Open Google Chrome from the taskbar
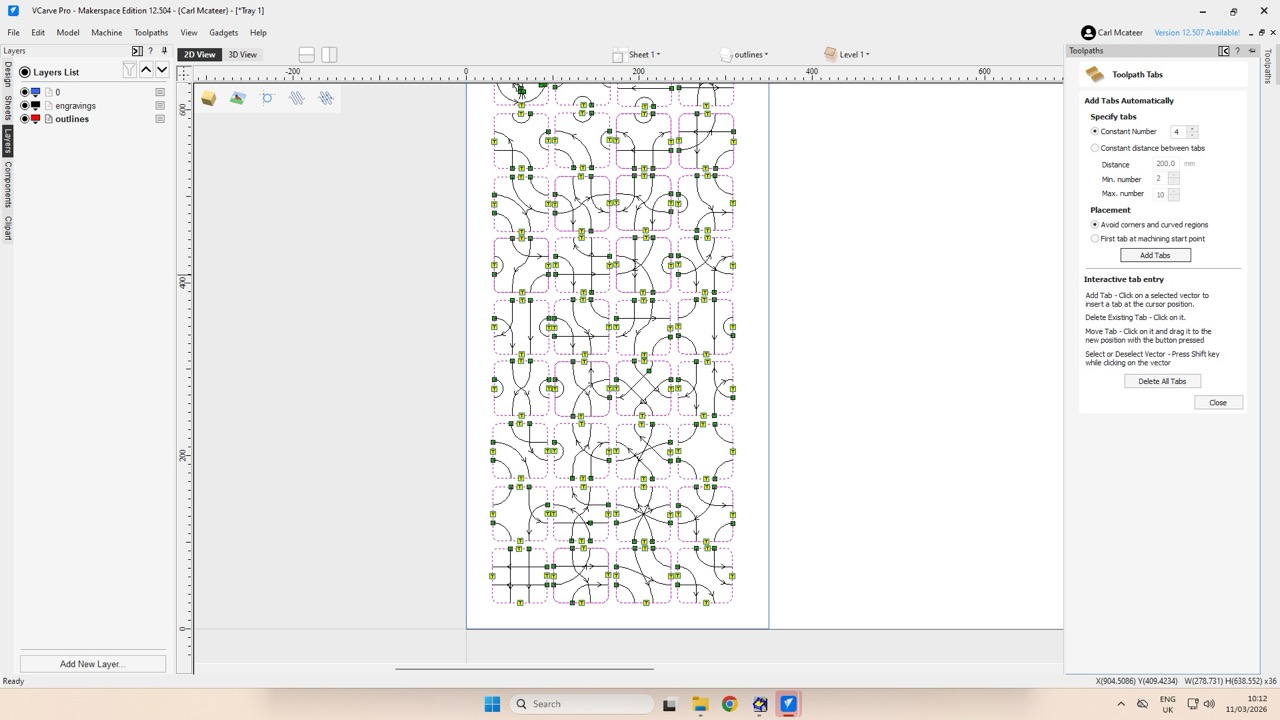Viewport: 1280px width, 720px height. [729, 704]
